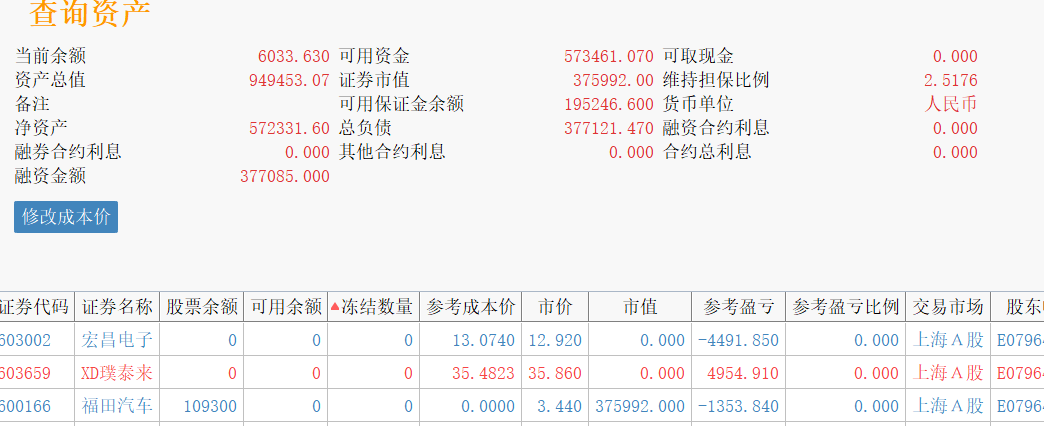The width and height of the screenshot is (1044, 426).
Task: Click 维持担保比例 value 2.5176
Action: click(x=951, y=81)
